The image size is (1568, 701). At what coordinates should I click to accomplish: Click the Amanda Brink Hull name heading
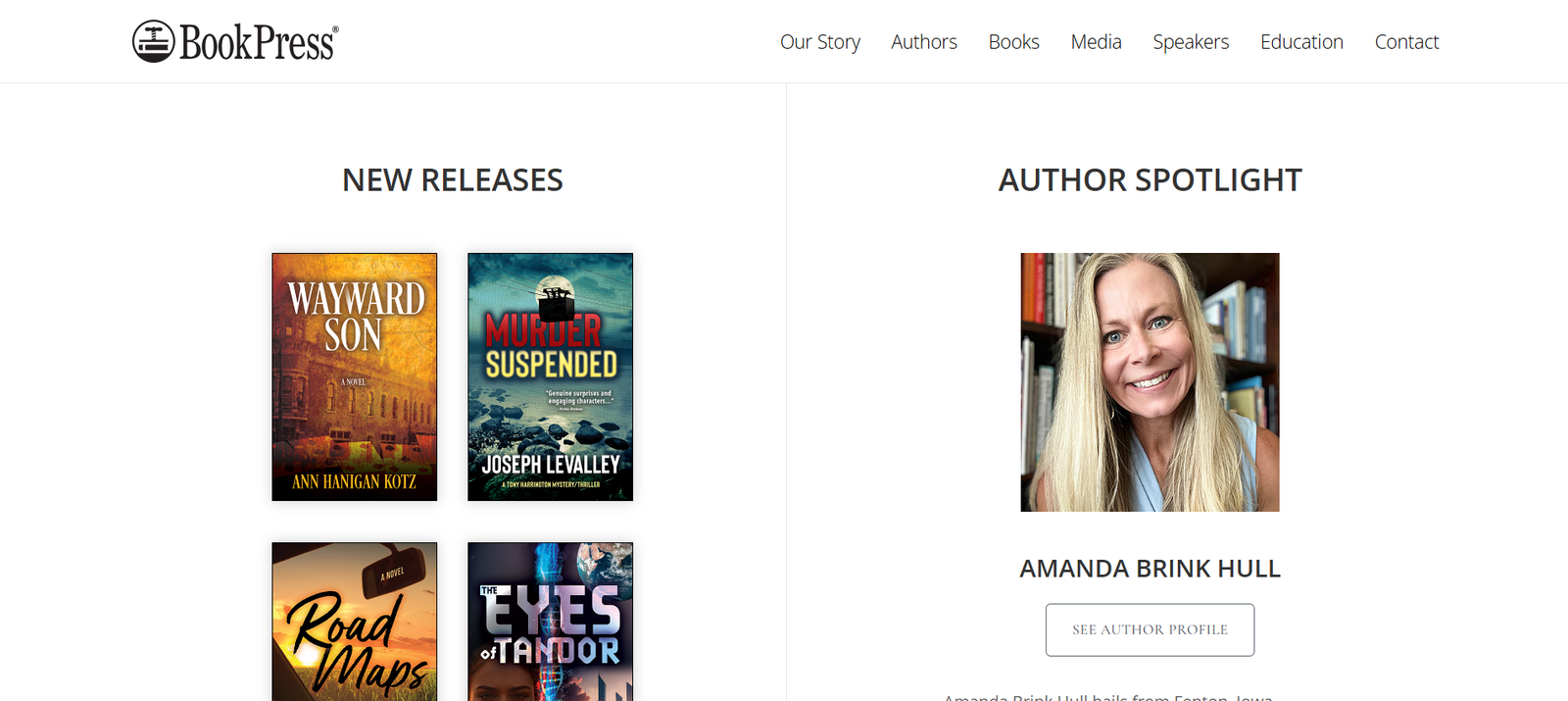[x=1150, y=569]
